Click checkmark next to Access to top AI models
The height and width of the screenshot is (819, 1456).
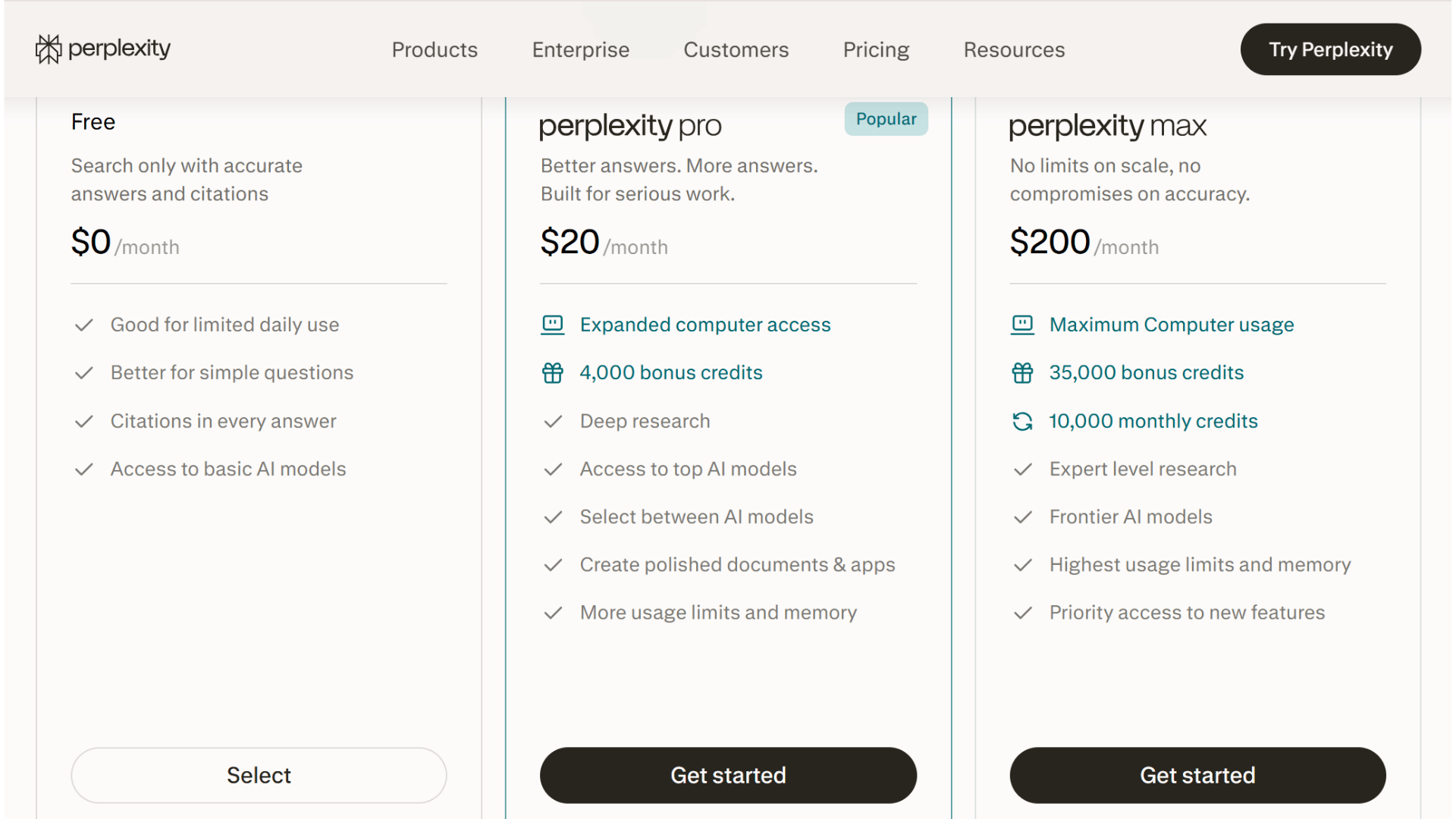point(553,469)
